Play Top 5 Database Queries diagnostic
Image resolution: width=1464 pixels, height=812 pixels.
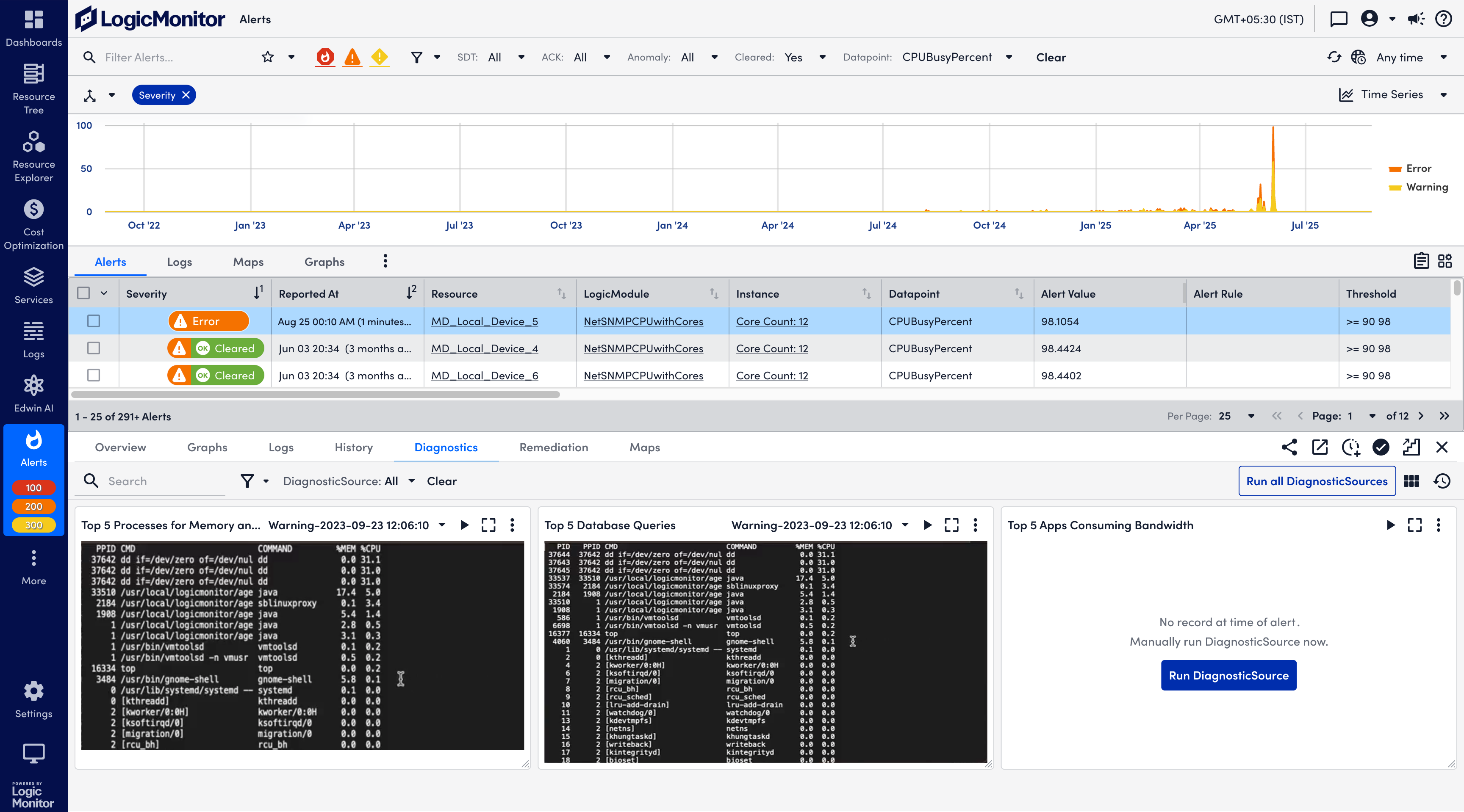[928, 525]
